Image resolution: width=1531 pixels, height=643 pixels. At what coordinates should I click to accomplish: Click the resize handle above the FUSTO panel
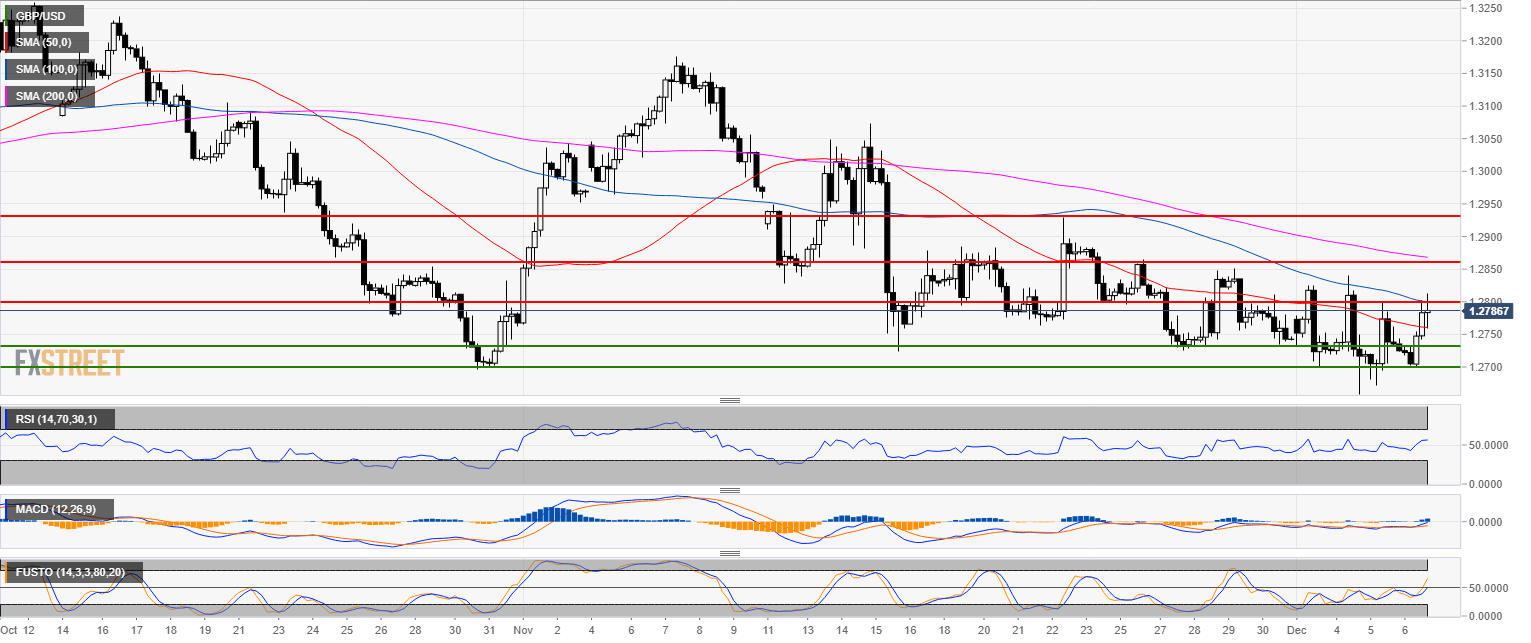pyautogui.click(x=729, y=553)
